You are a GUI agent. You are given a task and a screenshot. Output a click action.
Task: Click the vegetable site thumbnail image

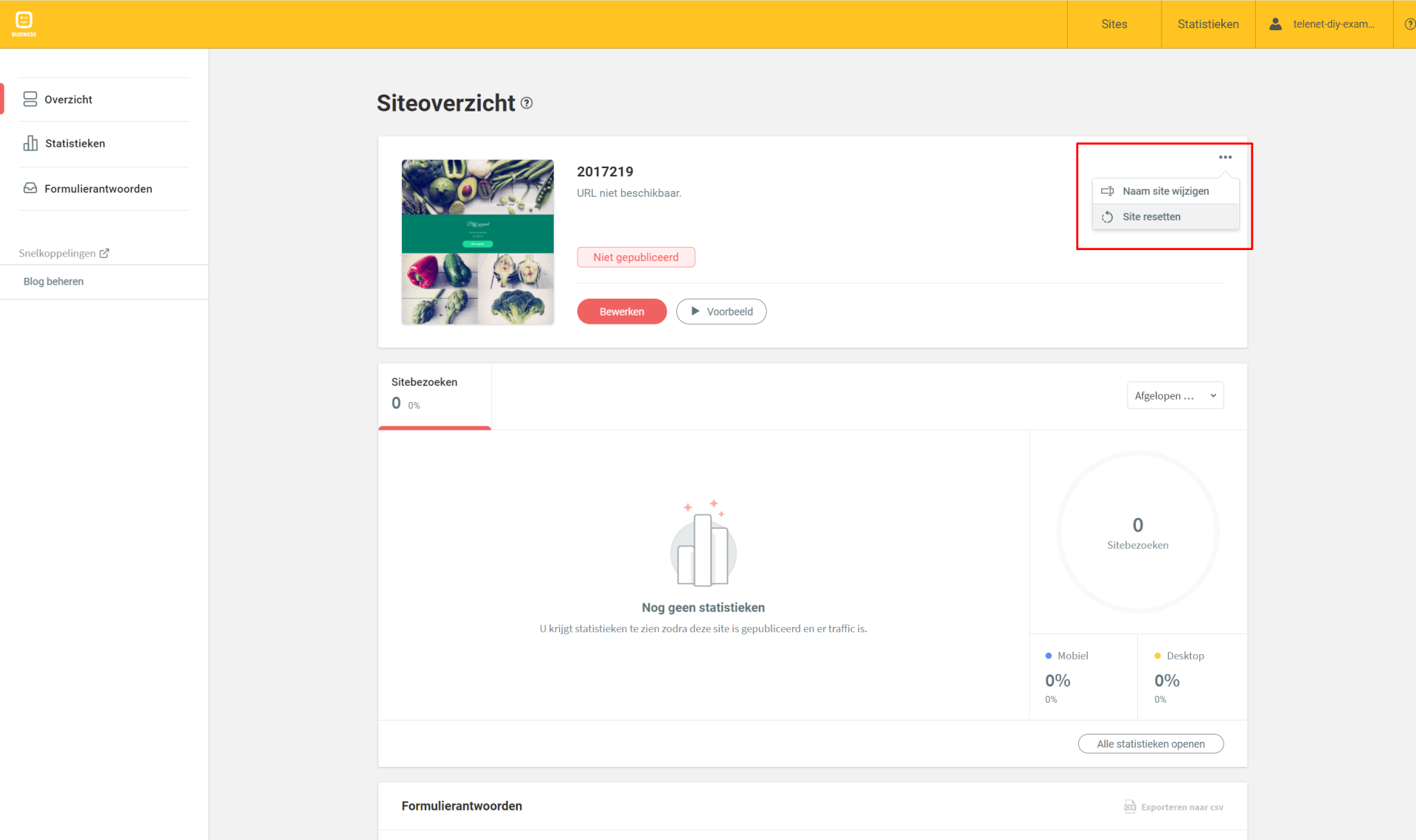[x=477, y=242]
